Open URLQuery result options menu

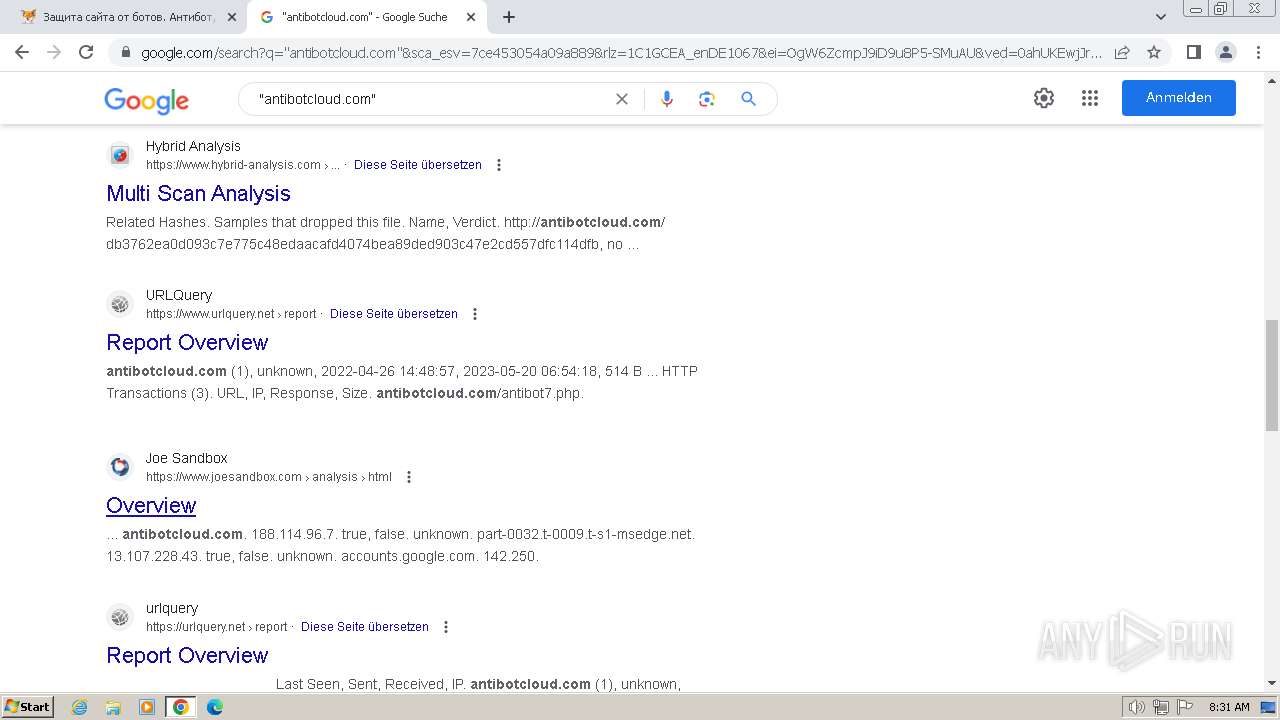(x=475, y=314)
